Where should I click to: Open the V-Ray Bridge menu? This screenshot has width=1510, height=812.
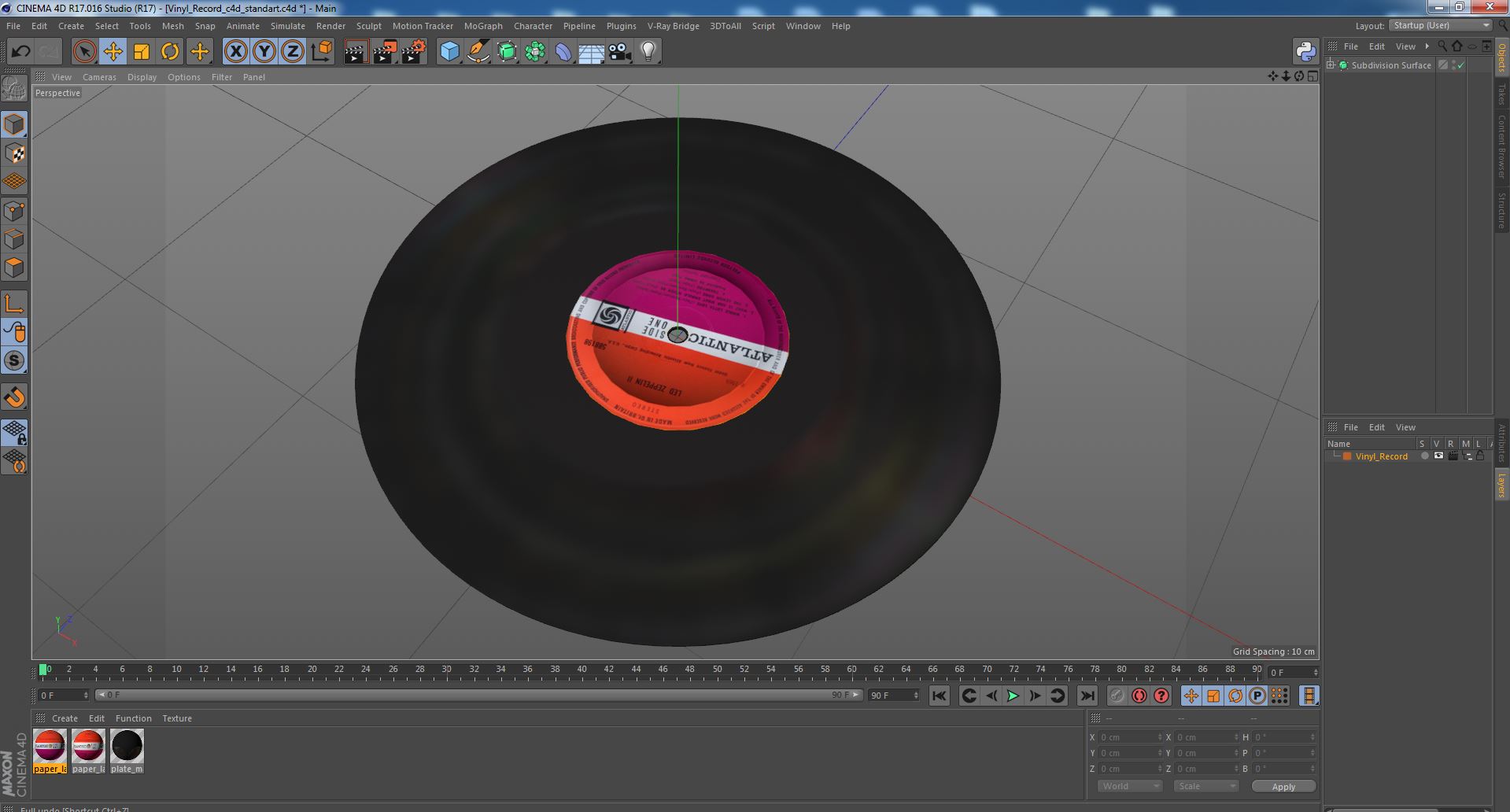pos(673,26)
